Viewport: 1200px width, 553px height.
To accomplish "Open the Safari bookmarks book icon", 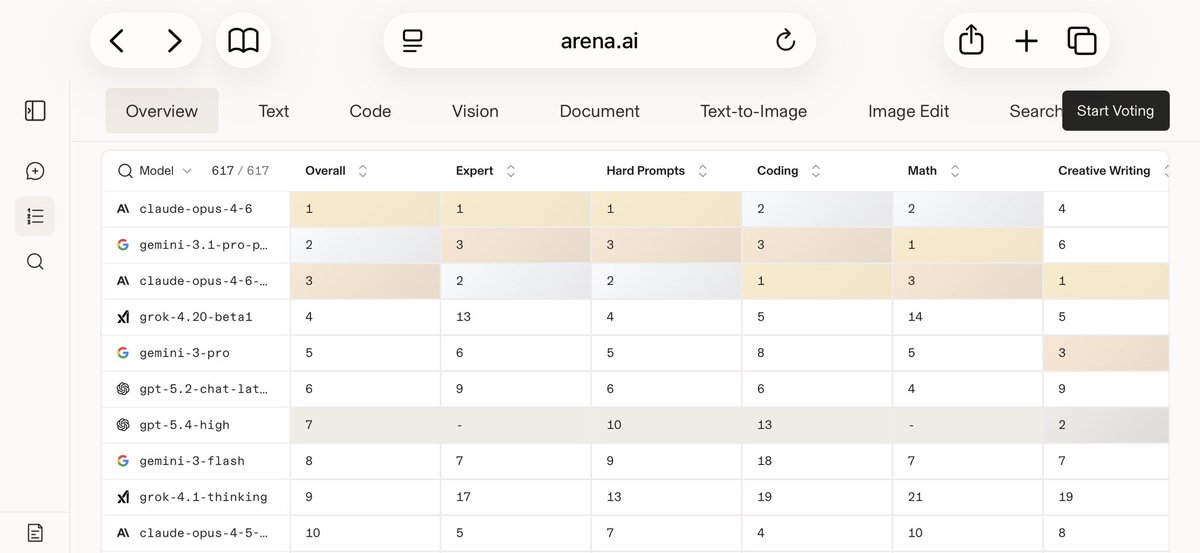I will coord(243,40).
